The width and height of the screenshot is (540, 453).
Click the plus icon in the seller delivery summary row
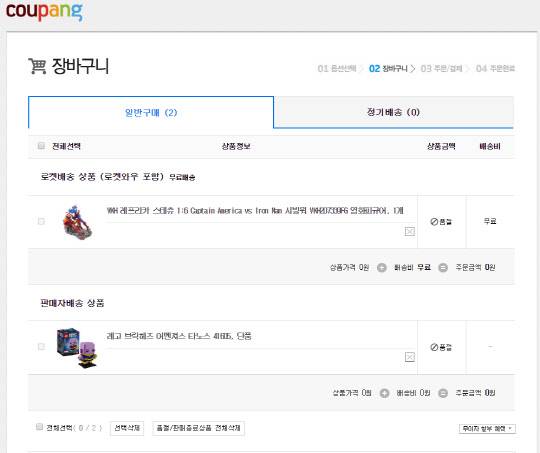(x=384, y=393)
